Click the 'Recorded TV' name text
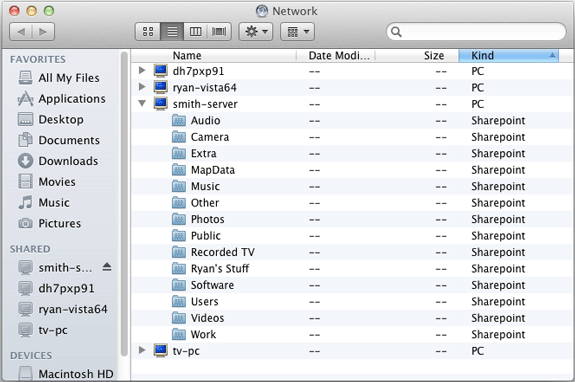Screen dimensions: 575x382 tap(223, 252)
